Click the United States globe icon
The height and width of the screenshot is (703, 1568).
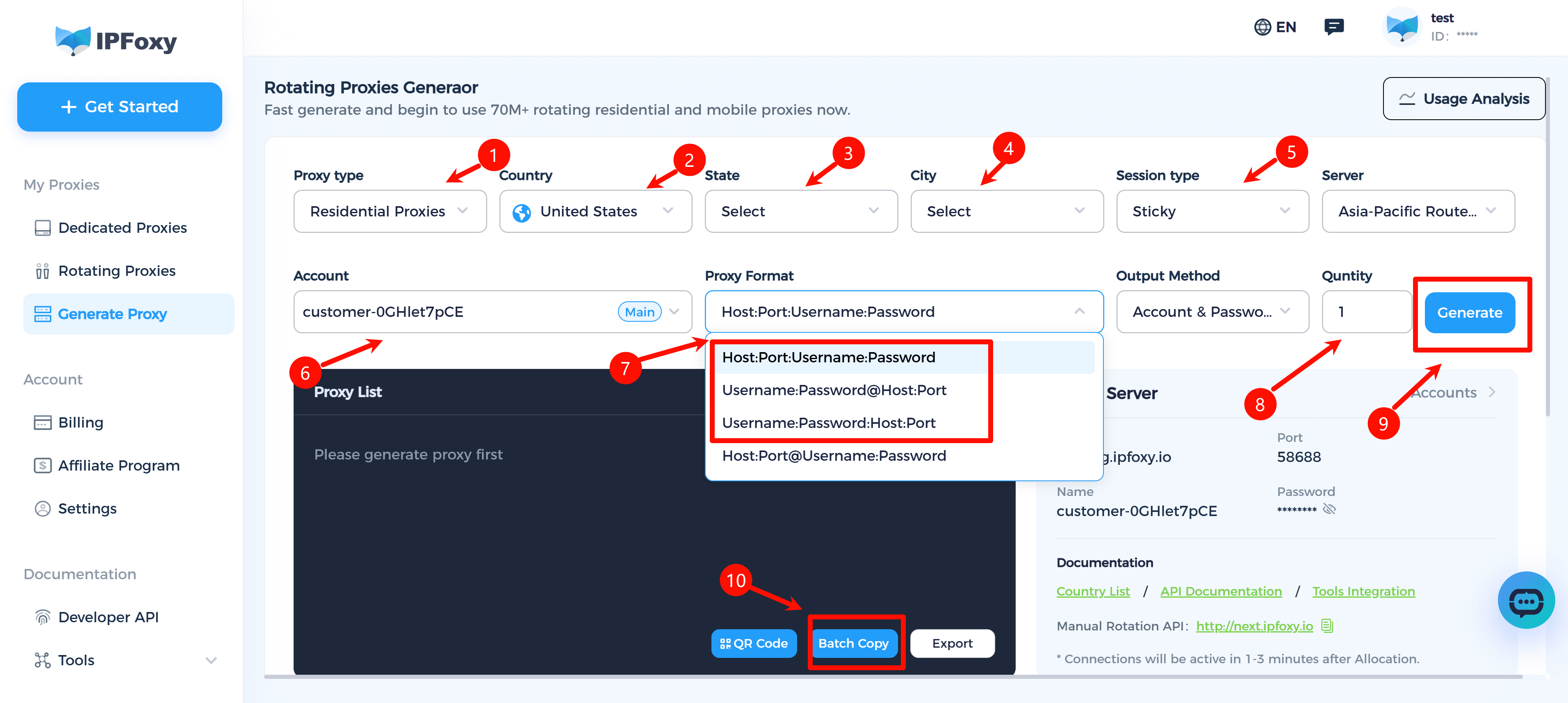coord(522,212)
